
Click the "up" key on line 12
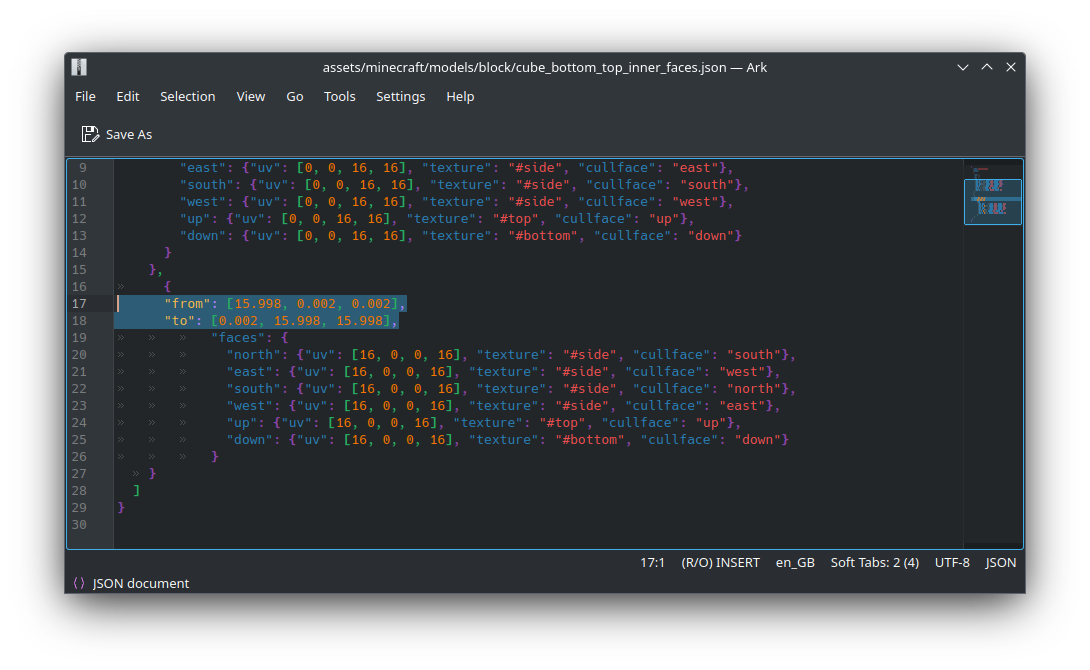click(195, 219)
